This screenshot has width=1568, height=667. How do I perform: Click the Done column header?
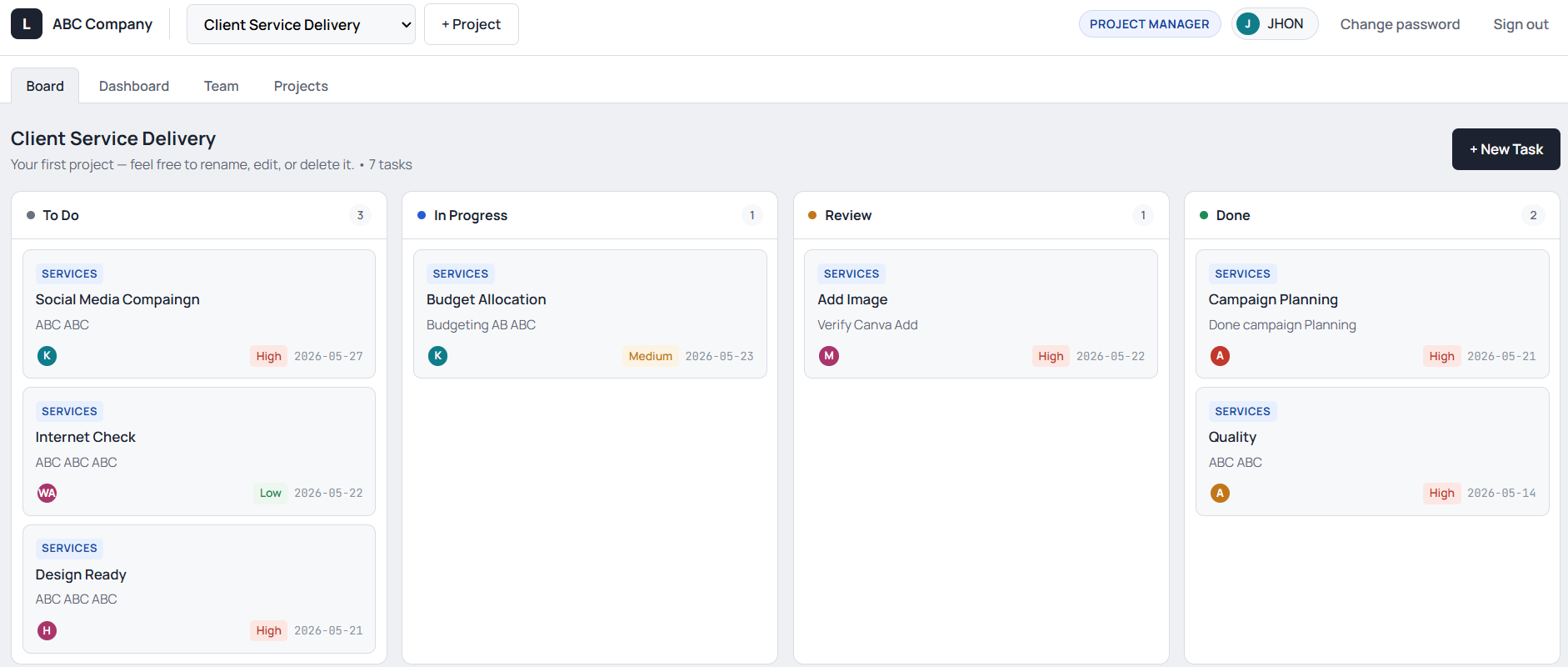(x=1372, y=215)
